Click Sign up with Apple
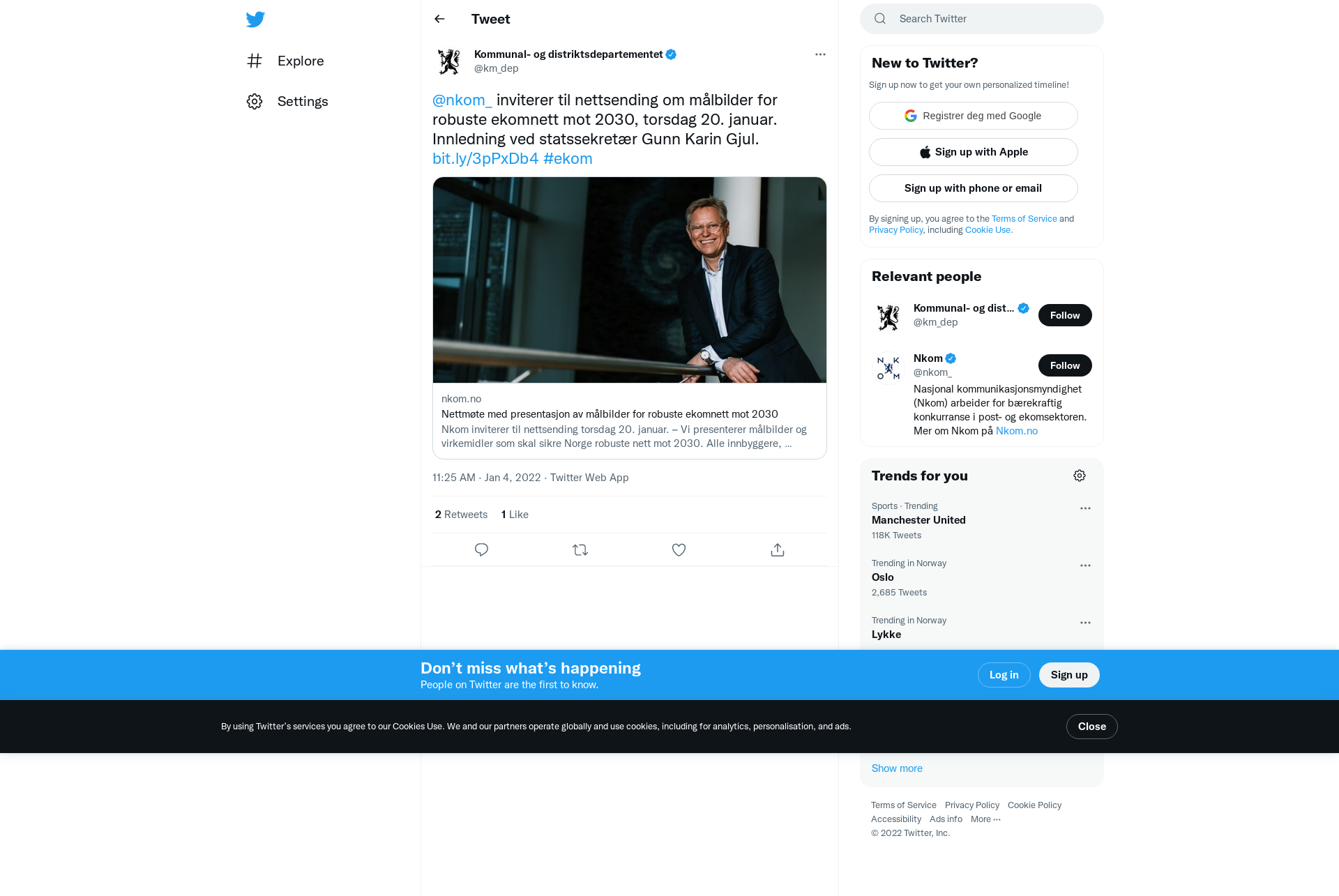The width and height of the screenshot is (1339, 896). click(974, 152)
